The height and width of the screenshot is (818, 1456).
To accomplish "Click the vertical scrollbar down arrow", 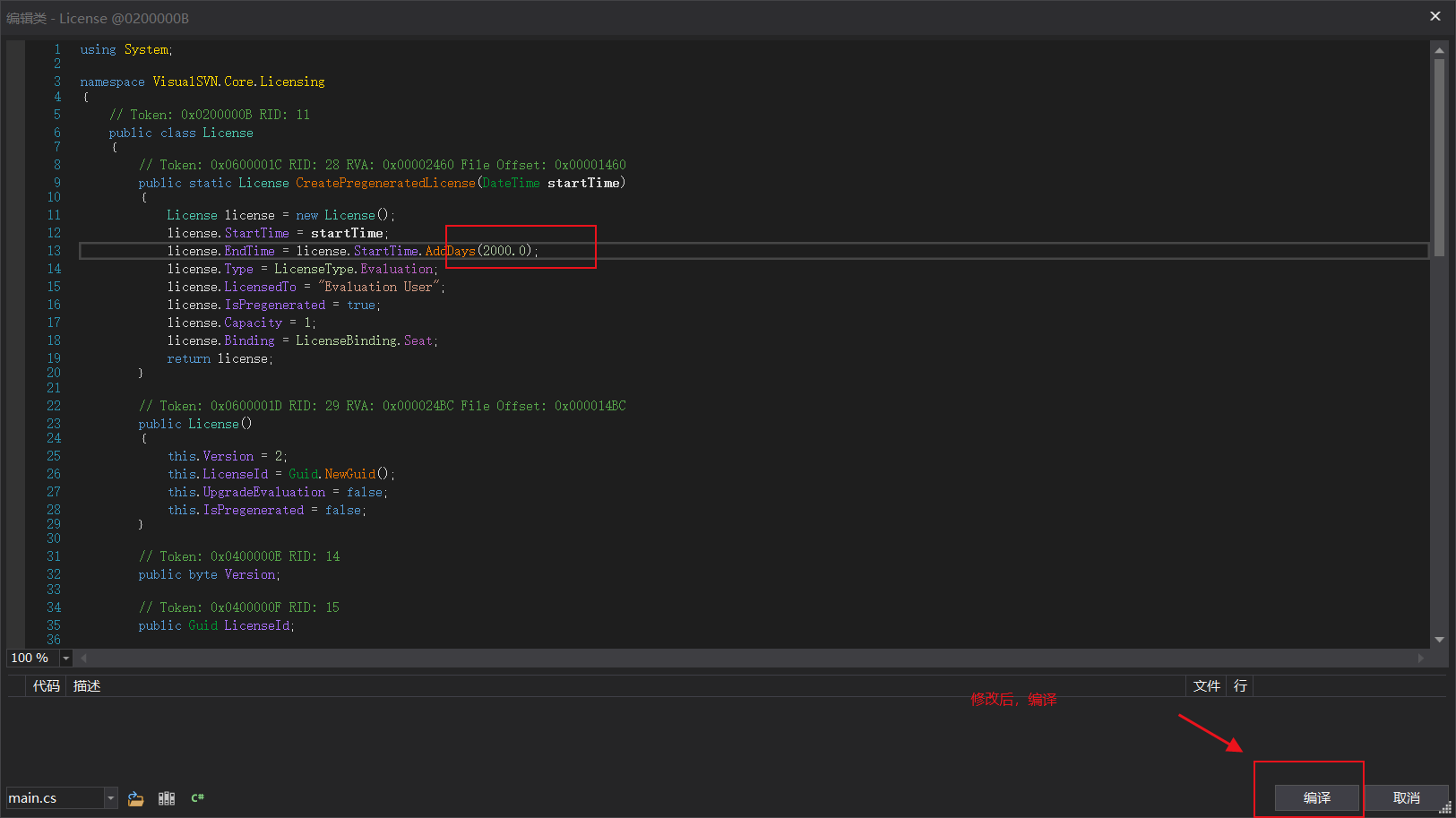I will pos(1439,640).
